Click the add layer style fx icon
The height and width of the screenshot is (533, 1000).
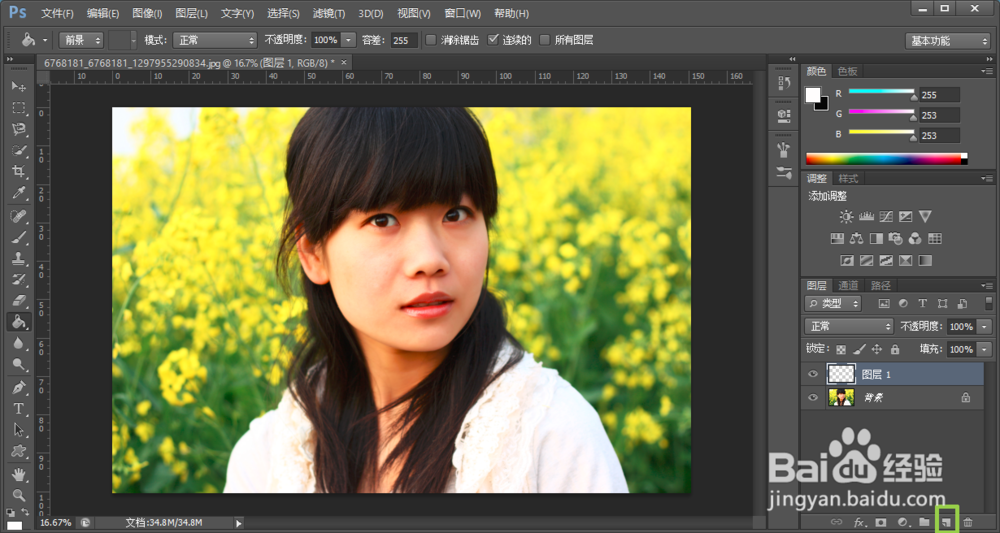(858, 522)
